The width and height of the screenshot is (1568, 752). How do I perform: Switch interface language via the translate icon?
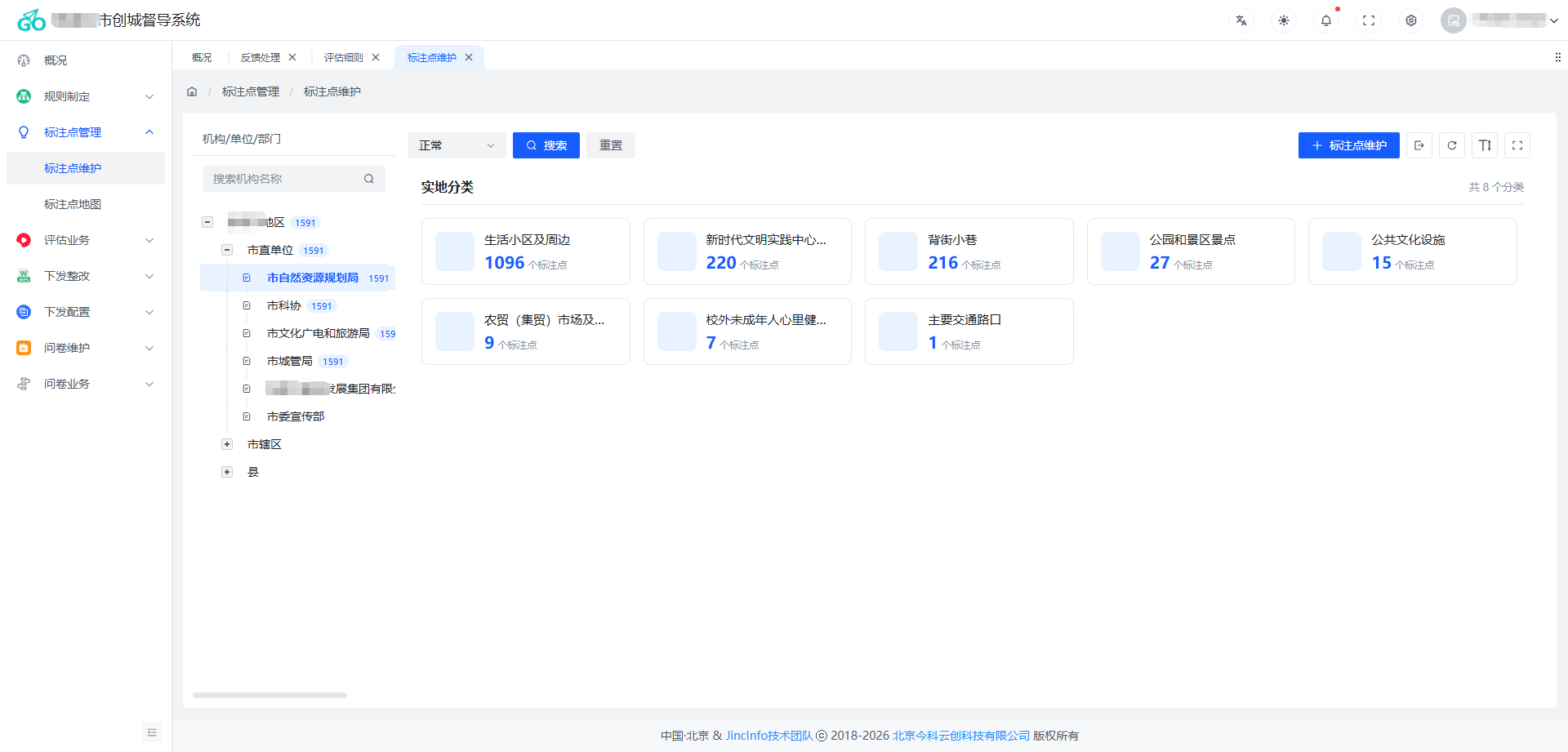click(1241, 20)
